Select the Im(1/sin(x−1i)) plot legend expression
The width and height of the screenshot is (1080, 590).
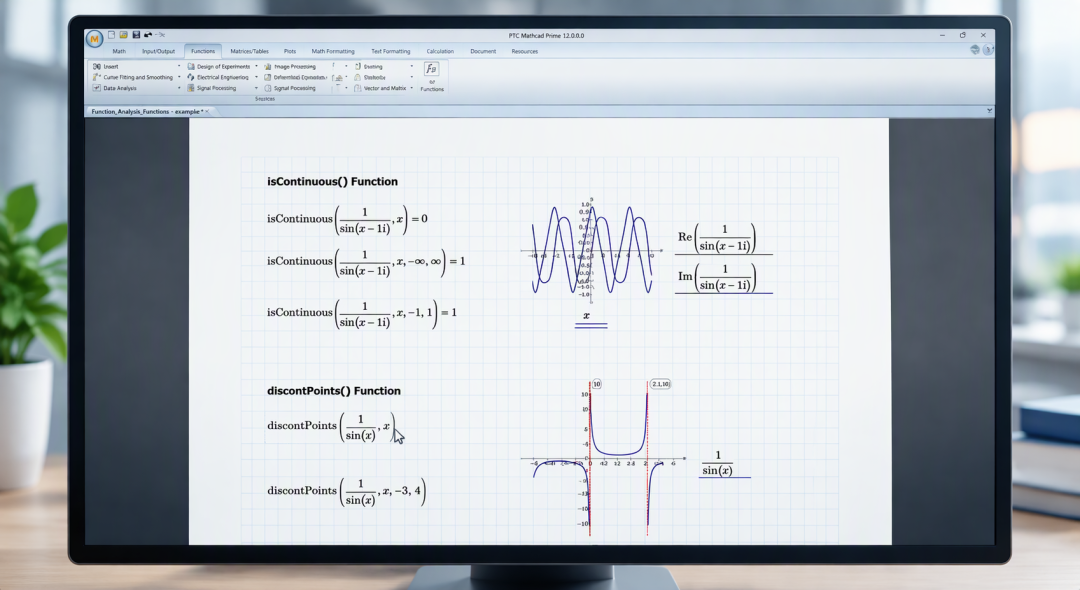[716, 277]
